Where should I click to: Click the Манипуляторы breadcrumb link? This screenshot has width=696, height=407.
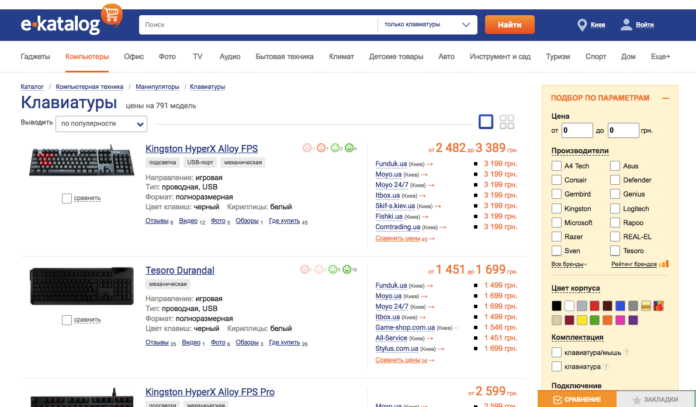point(157,87)
